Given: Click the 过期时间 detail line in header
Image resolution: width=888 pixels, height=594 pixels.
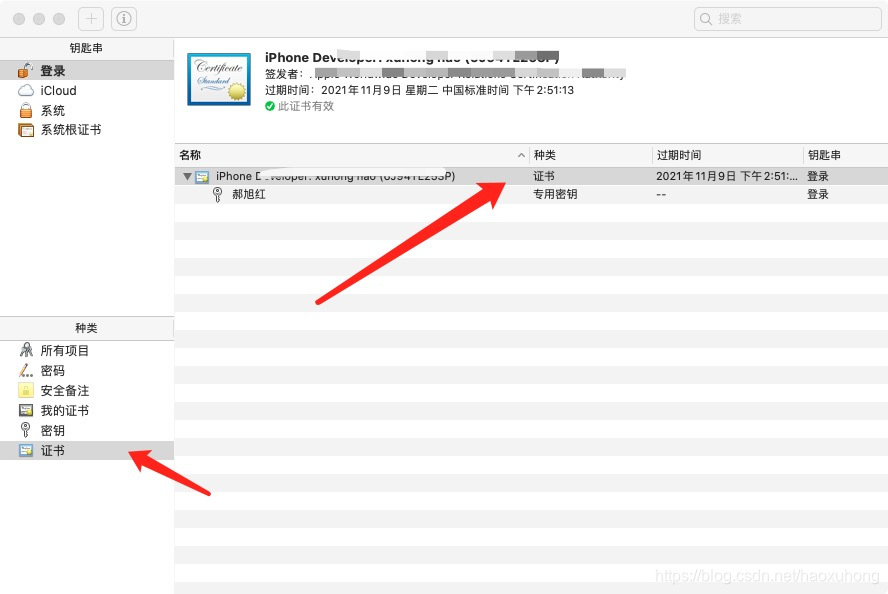Looking at the screenshot, I should (x=419, y=90).
